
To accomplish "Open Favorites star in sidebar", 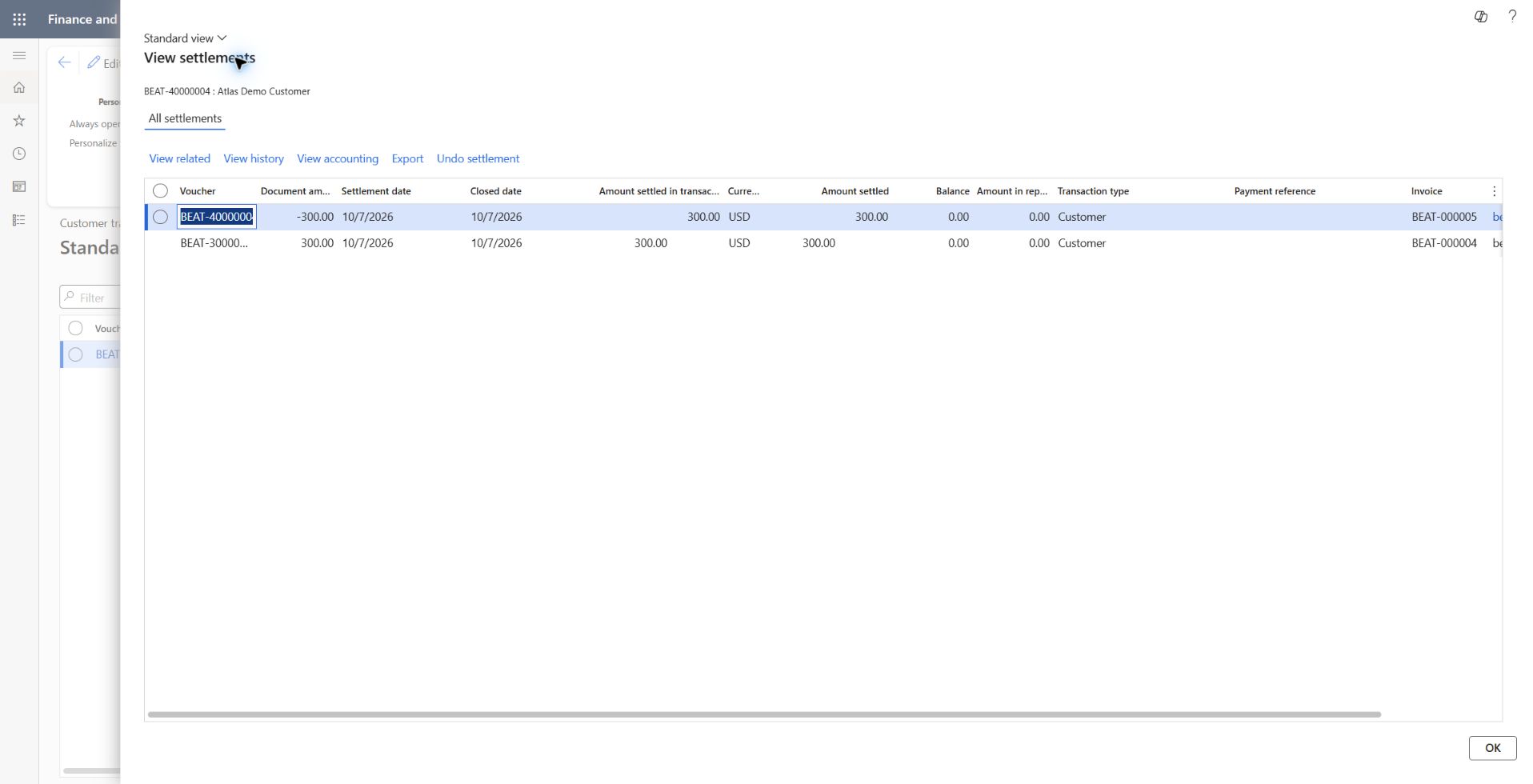I will [x=19, y=121].
